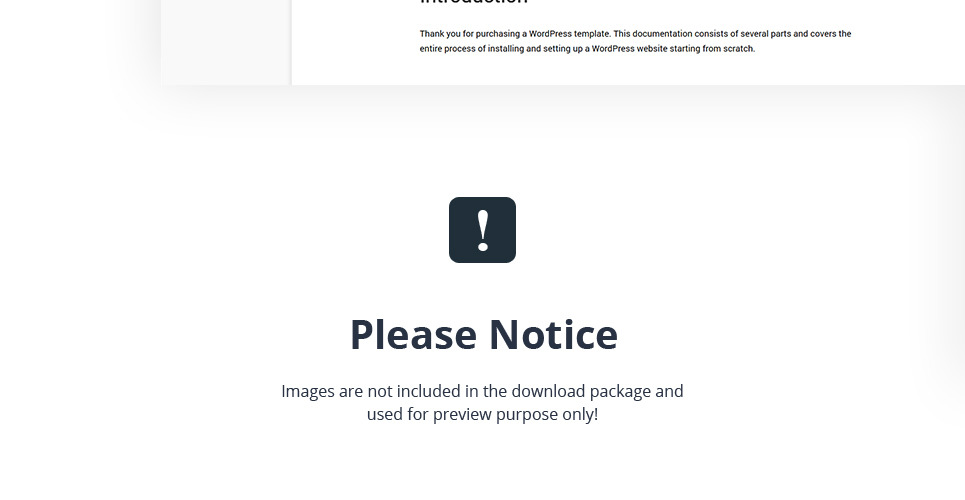
Task: Click the word "Notice" in the heading
Action: (553, 334)
